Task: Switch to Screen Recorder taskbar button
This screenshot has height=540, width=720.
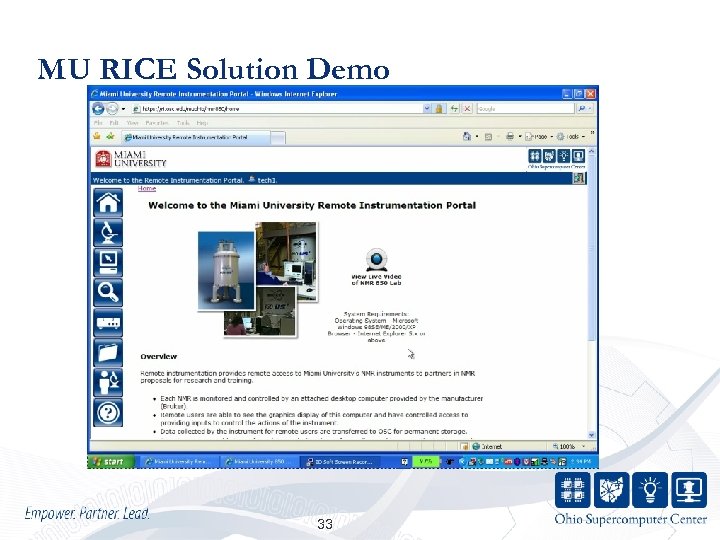Action: 341,461
